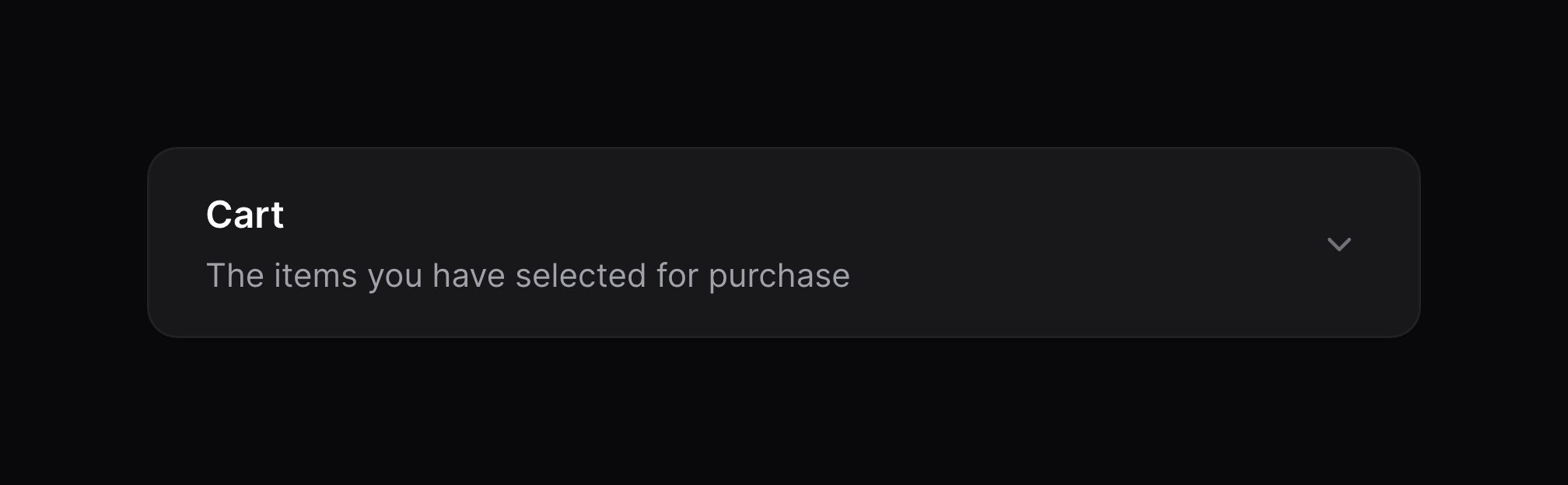Unfold the Cart accordion row
Screen dimensions: 1568x485
[783, 242]
